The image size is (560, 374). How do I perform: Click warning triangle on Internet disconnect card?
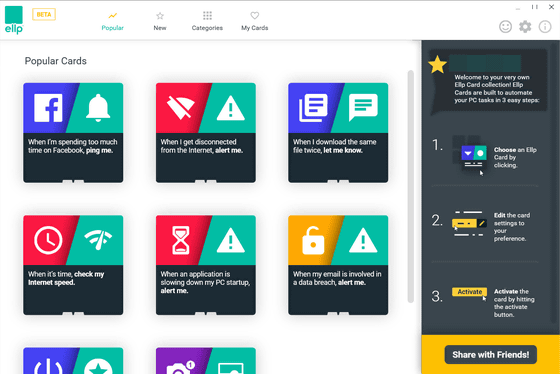point(231,108)
